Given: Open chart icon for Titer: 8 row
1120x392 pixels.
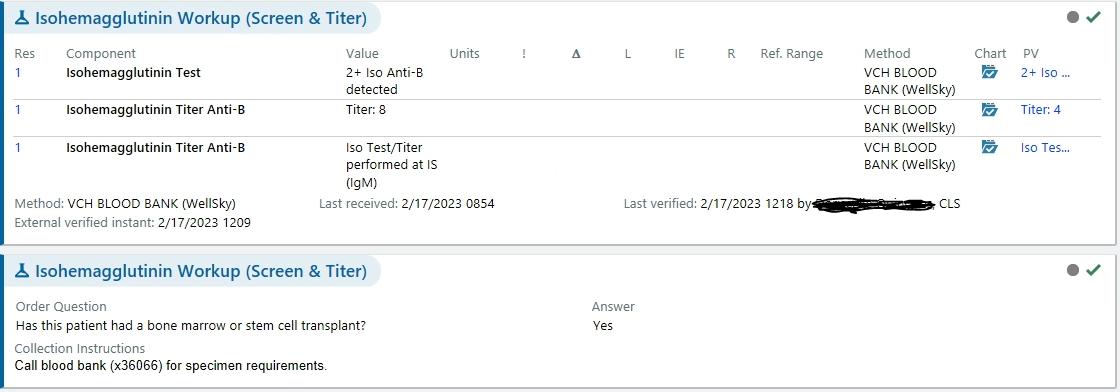Looking at the screenshot, I should pos(989,109).
